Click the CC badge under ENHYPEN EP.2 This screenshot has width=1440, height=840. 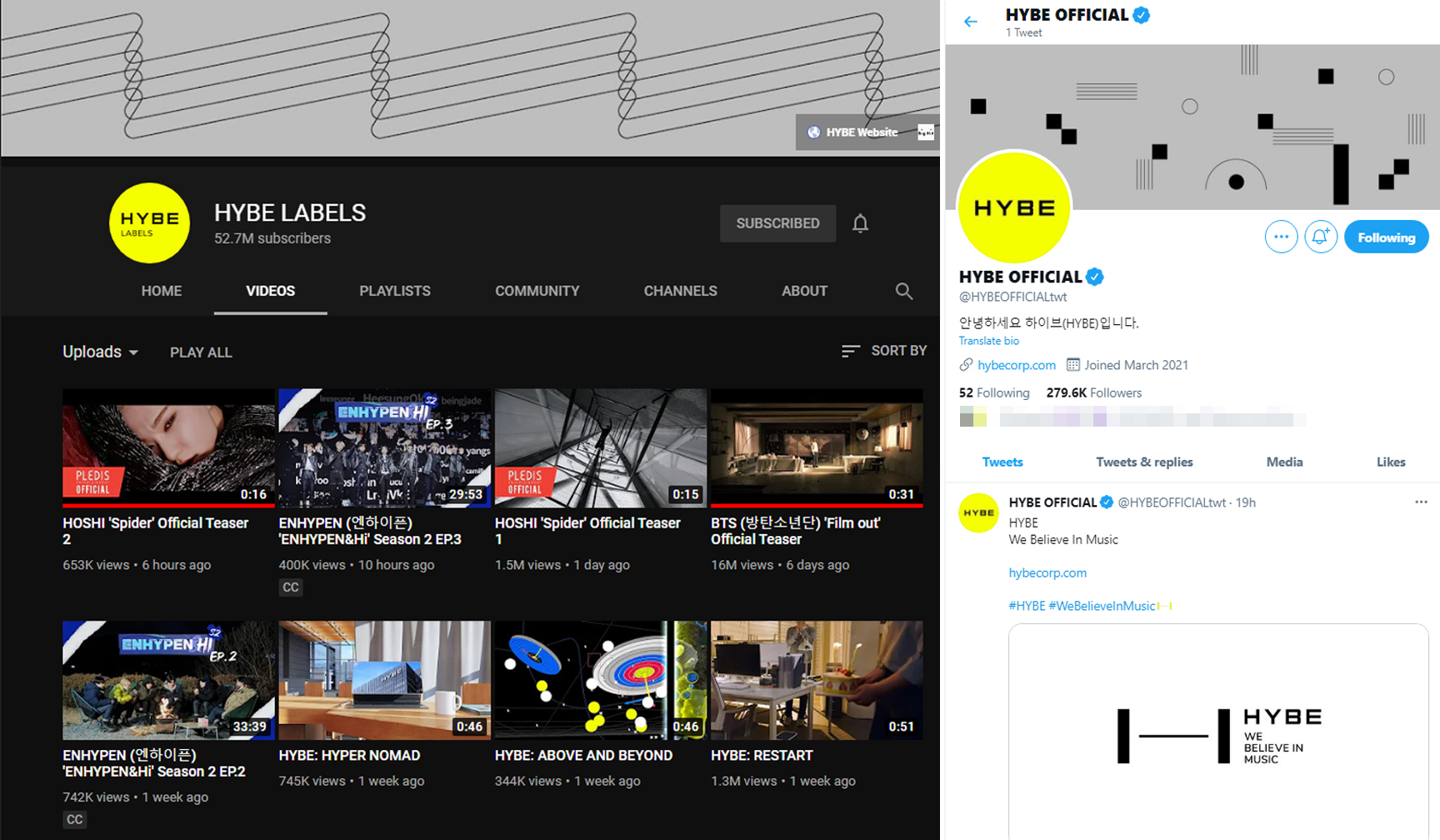pyautogui.click(x=75, y=819)
